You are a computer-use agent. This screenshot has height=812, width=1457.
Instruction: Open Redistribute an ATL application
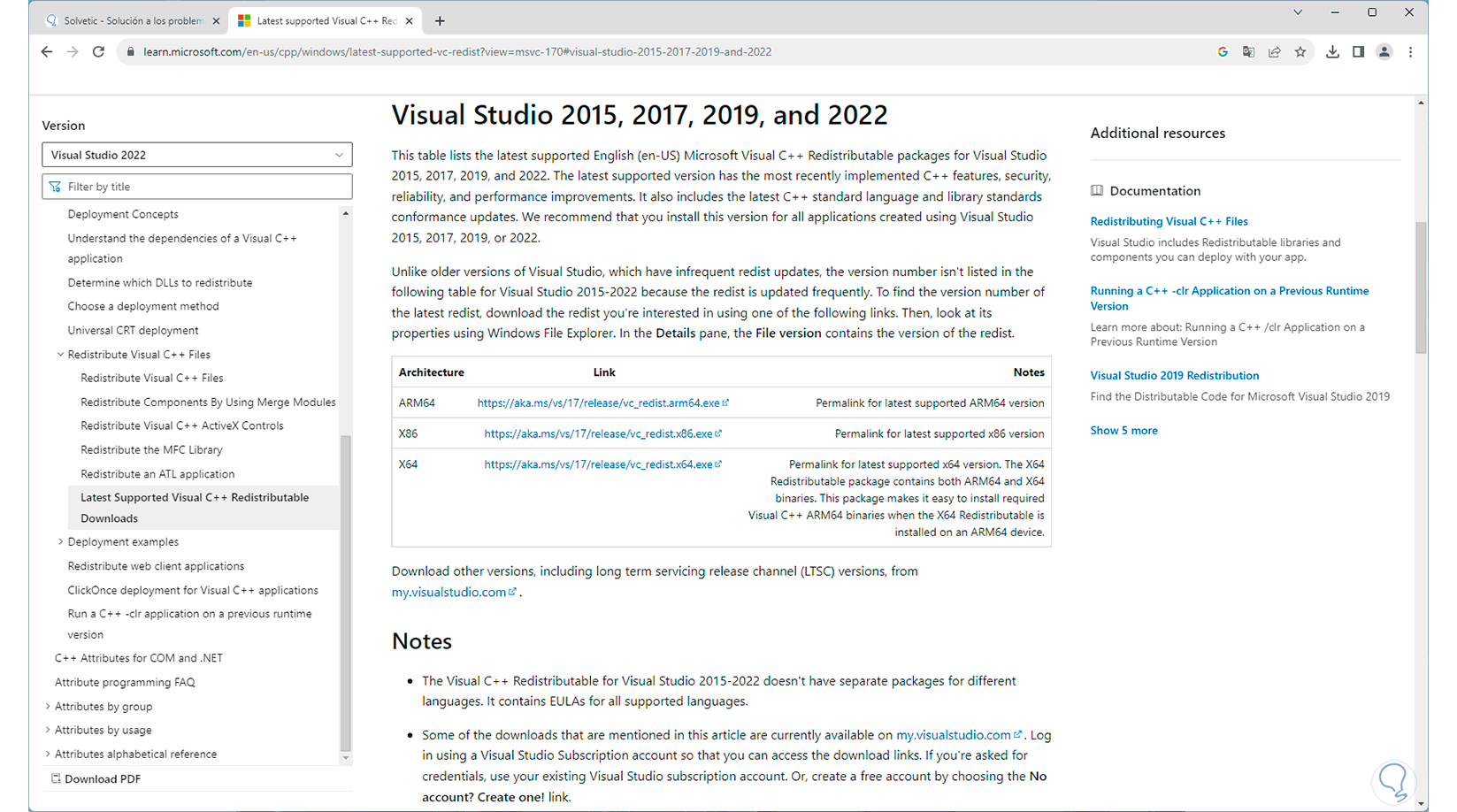157,474
